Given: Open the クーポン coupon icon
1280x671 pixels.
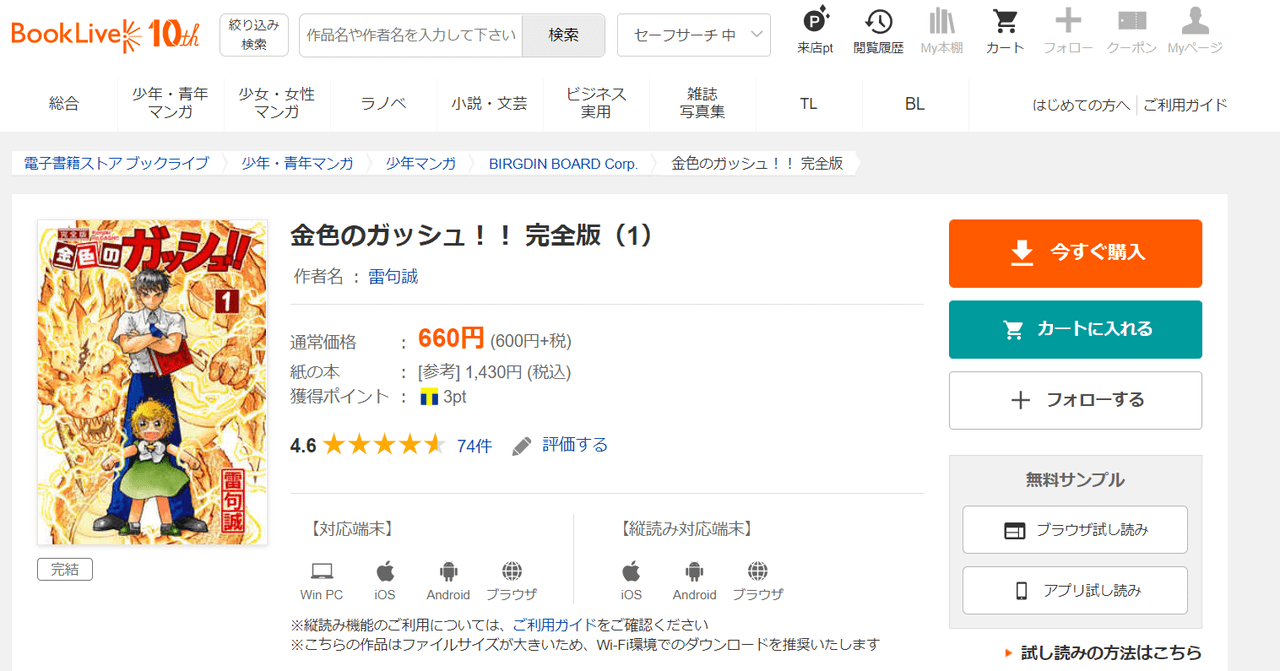Looking at the screenshot, I should coord(1131,22).
